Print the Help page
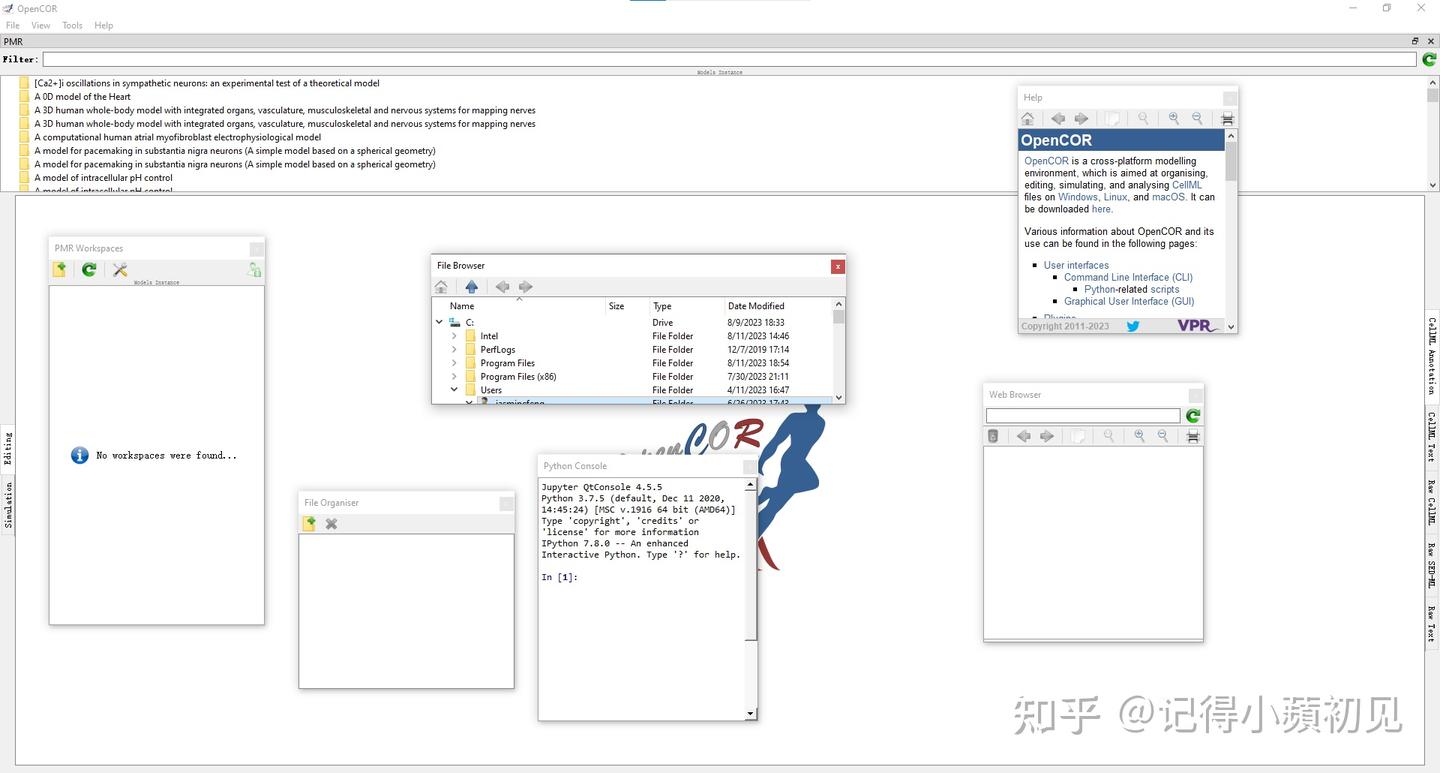 (1228, 119)
